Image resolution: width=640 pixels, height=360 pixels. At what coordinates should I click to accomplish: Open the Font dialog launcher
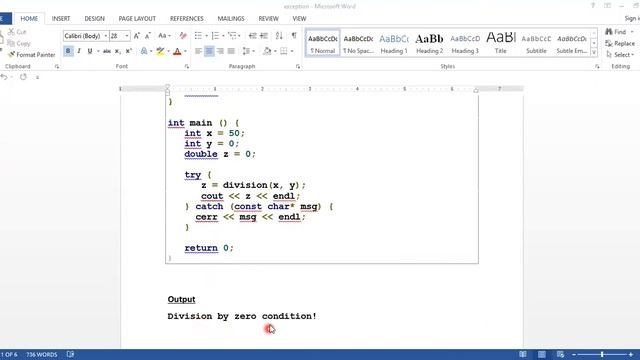pos(187,66)
